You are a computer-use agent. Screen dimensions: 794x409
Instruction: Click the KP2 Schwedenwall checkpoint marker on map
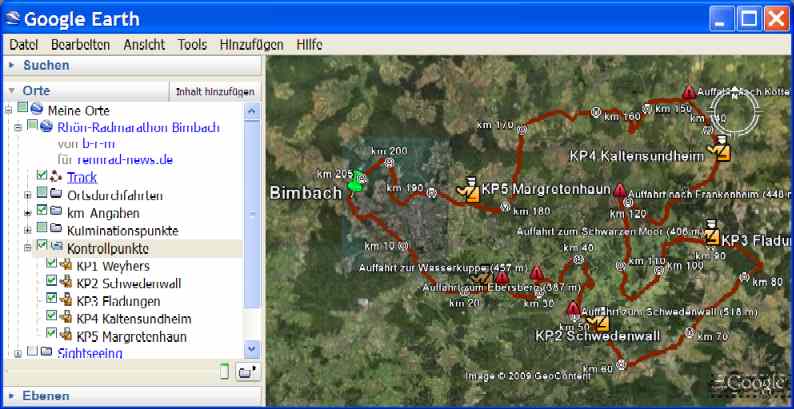[x=599, y=321]
